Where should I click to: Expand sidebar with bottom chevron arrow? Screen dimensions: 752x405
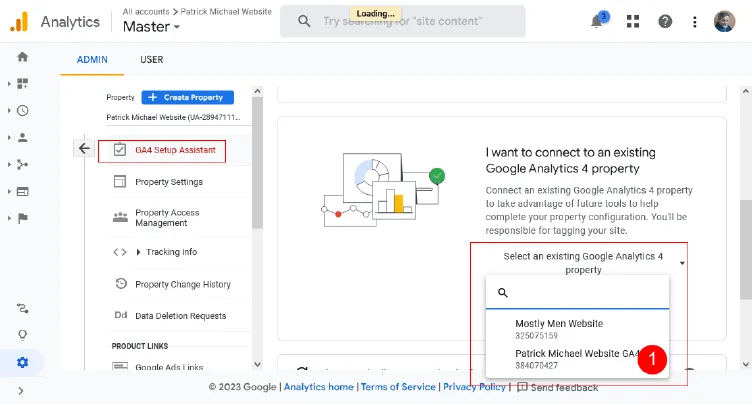pyautogui.click(x=21, y=391)
